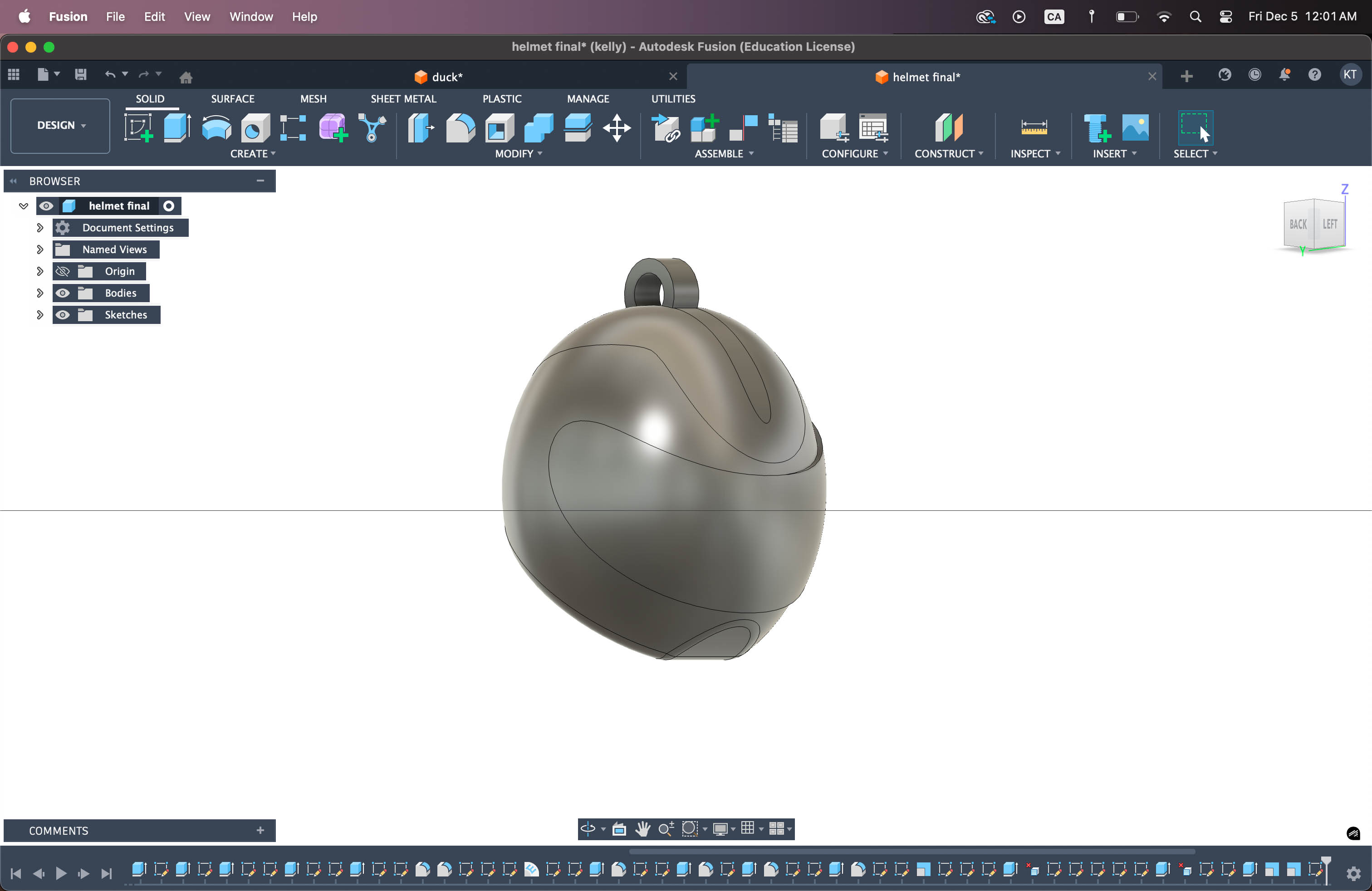1372x891 pixels.
Task: Show the hidden Origin folder
Action: 63,271
